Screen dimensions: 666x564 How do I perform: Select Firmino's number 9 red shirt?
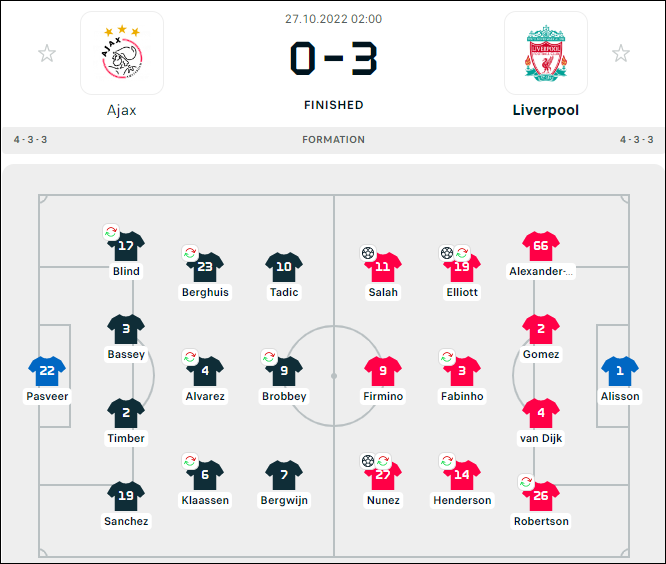tap(383, 371)
